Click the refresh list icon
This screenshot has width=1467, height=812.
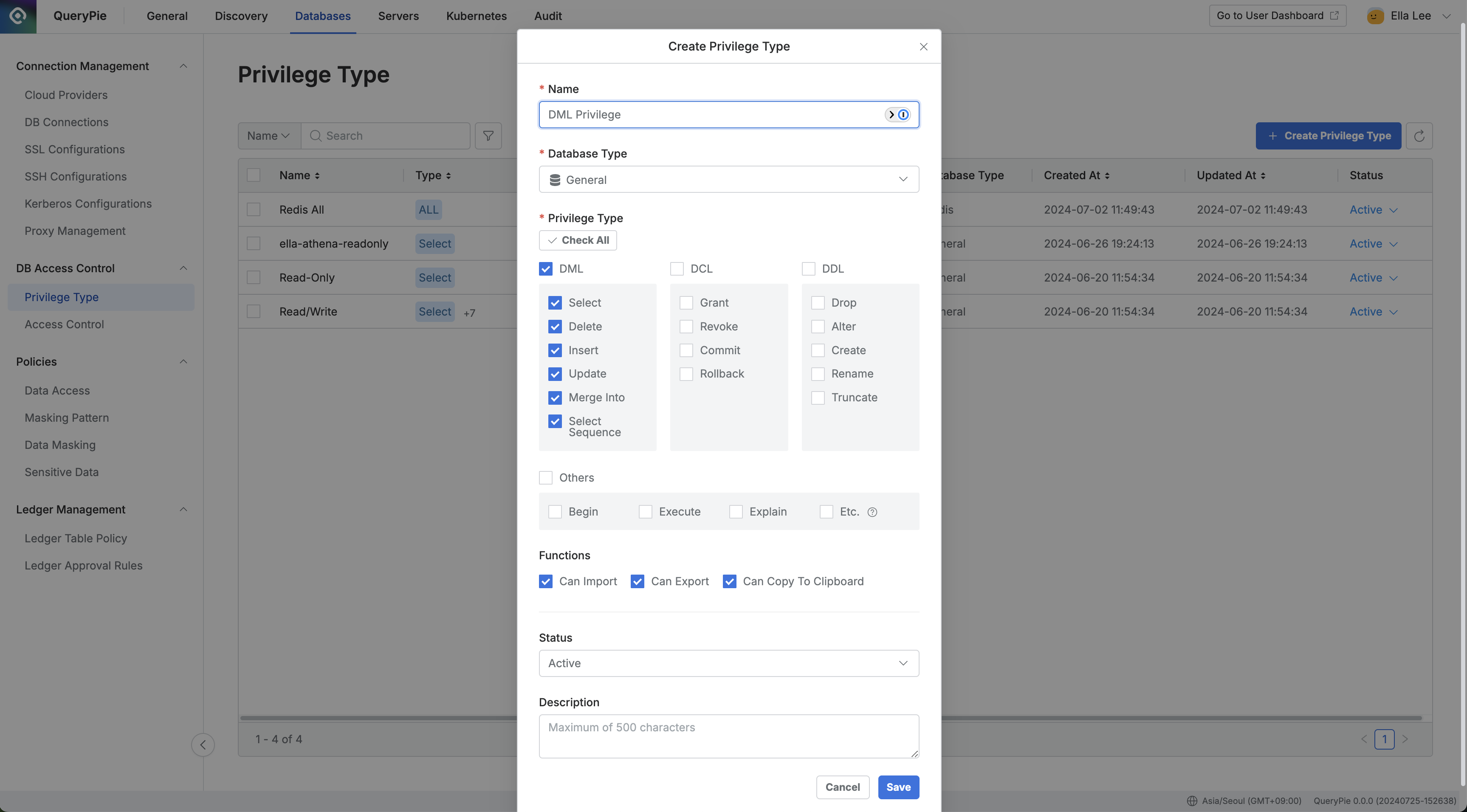1419,135
